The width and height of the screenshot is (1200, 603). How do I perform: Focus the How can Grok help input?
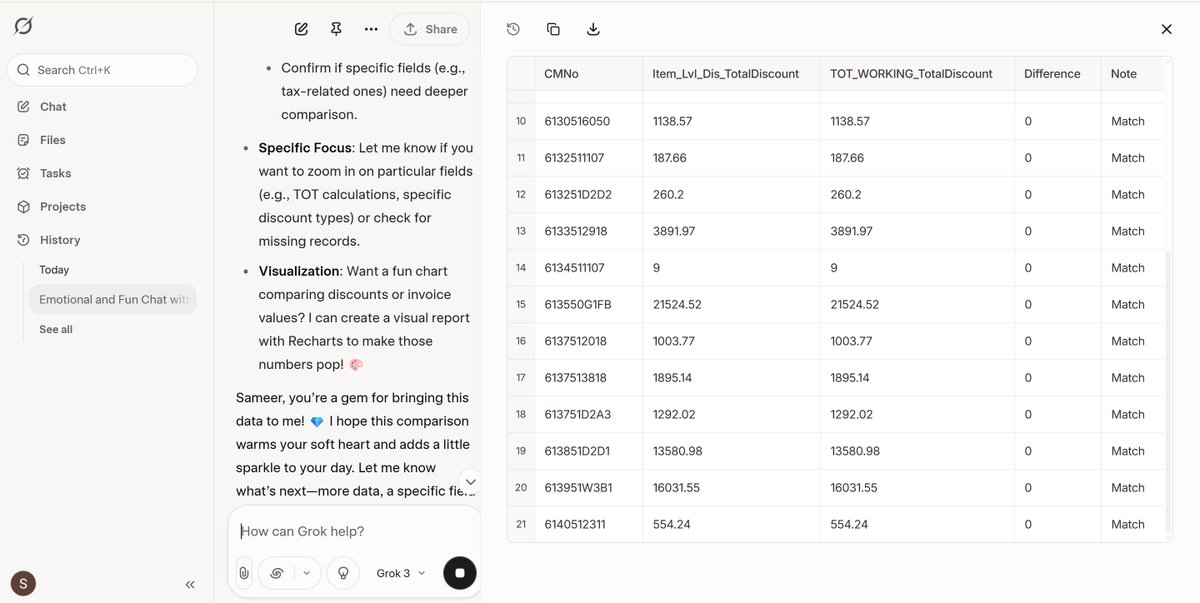click(x=355, y=531)
